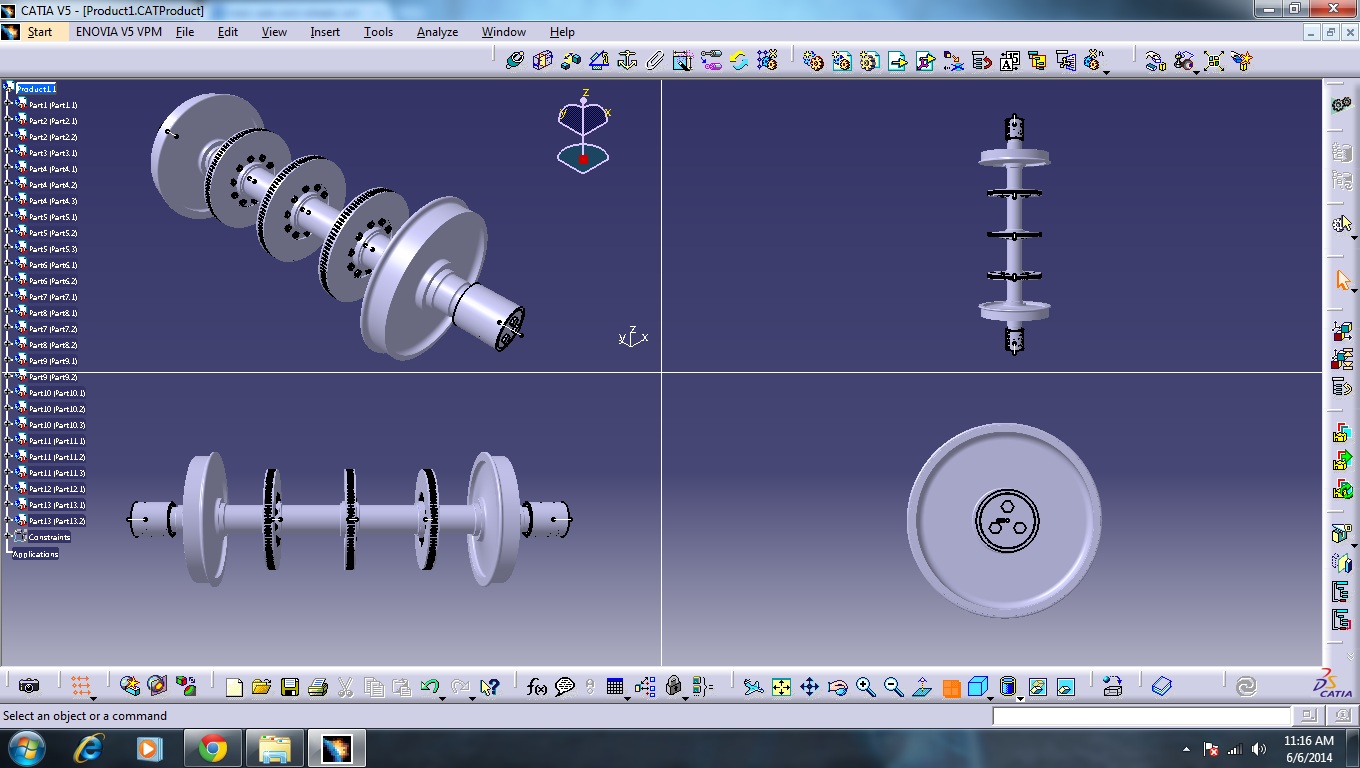1360x768 pixels.
Task: Click the system clock showing 11:16 AM
Action: coord(1309,741)
